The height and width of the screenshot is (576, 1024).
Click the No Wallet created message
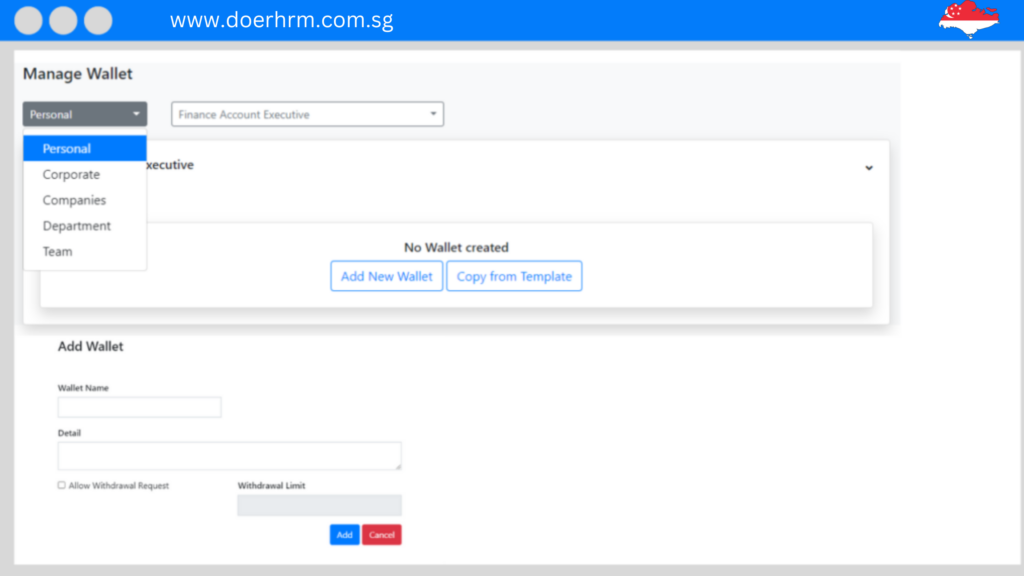click(456, 248)
